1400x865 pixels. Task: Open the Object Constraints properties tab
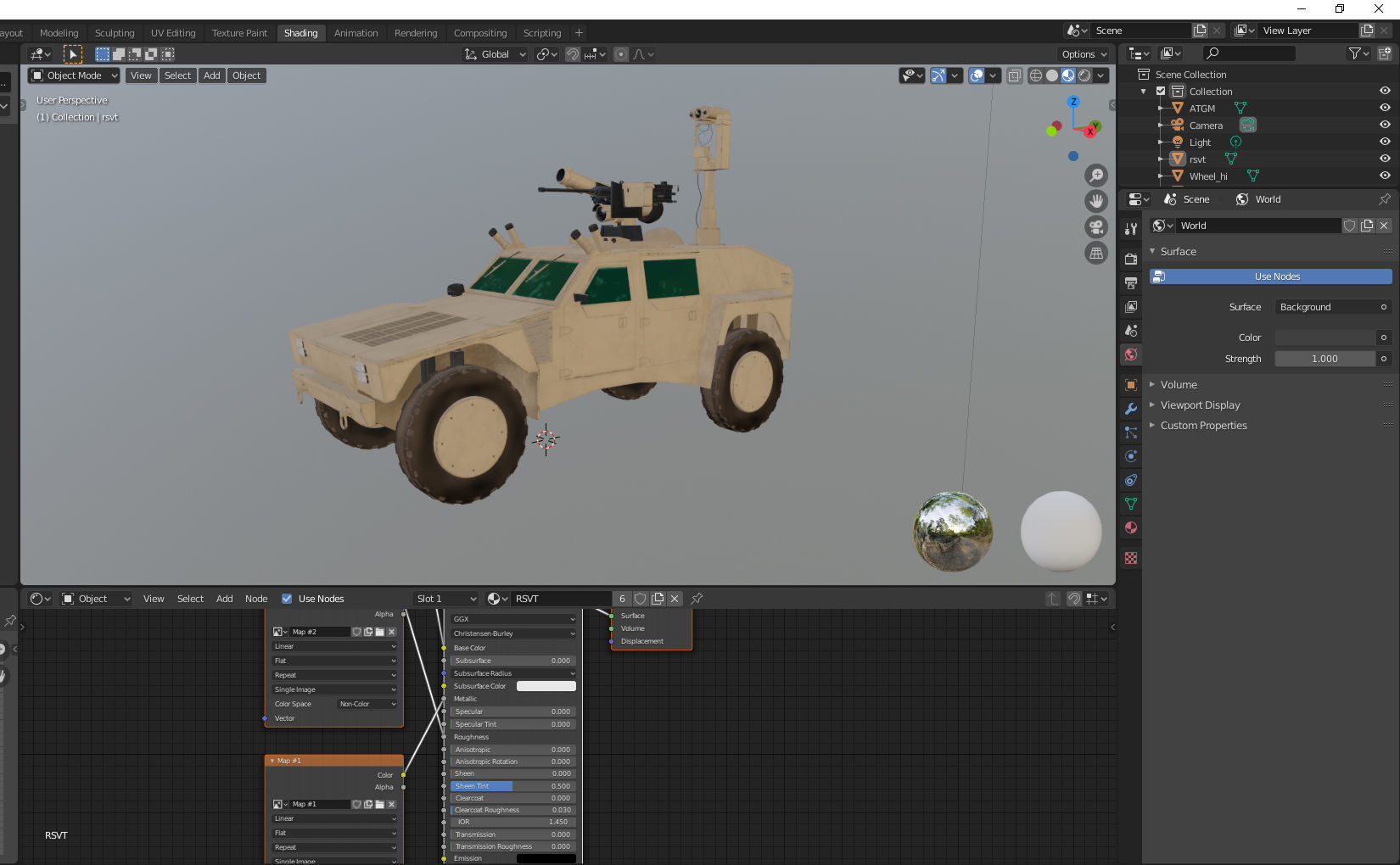coord(1130,480)
